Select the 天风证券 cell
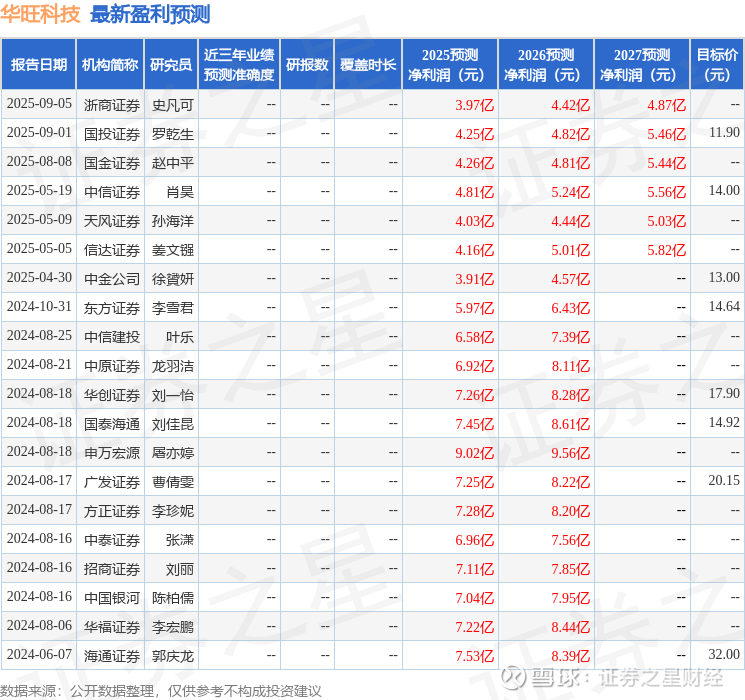Viewport: 745px width, 700px height. pos(112,221)
